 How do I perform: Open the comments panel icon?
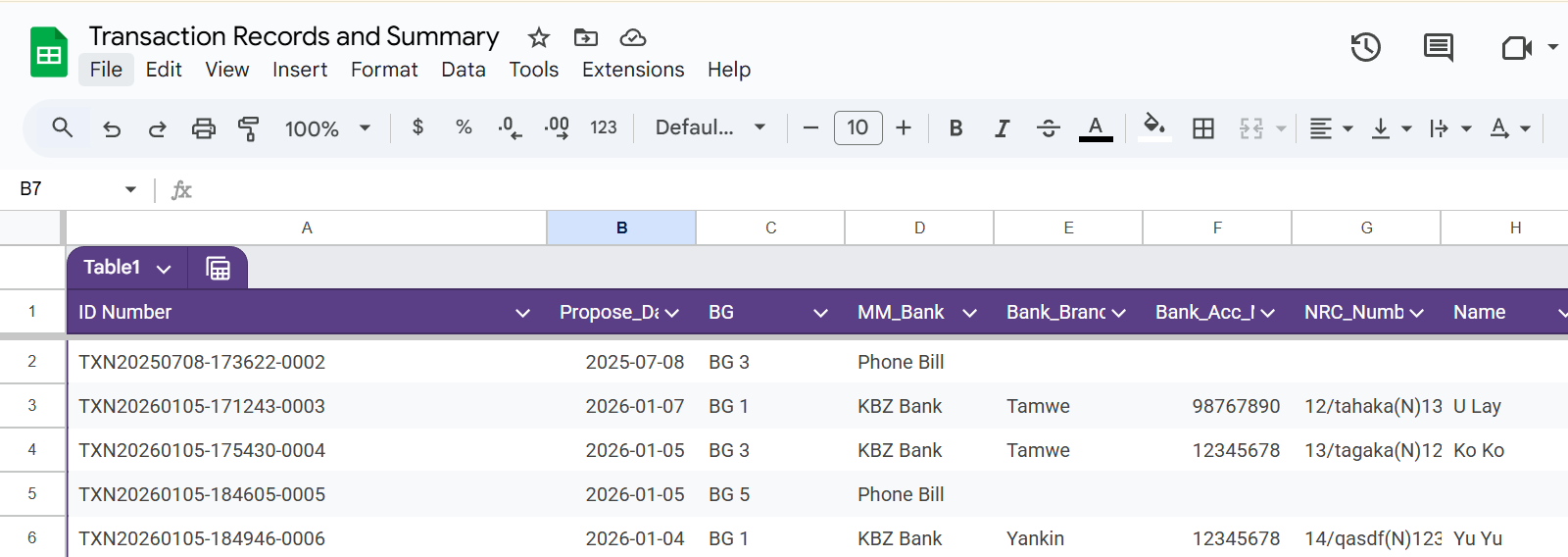click(x=1439, y=47)
